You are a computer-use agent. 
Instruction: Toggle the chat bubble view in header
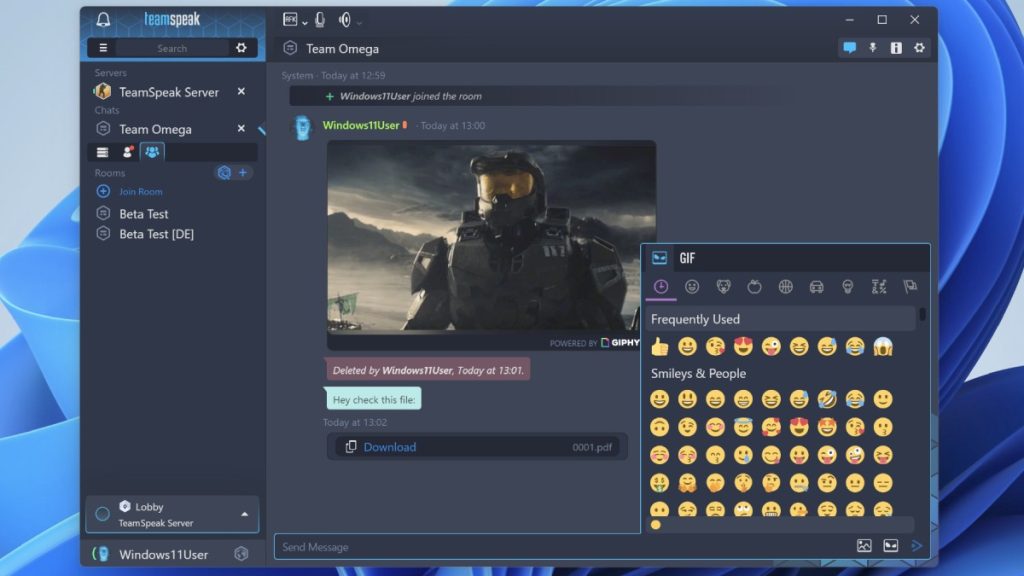point(849,48)
